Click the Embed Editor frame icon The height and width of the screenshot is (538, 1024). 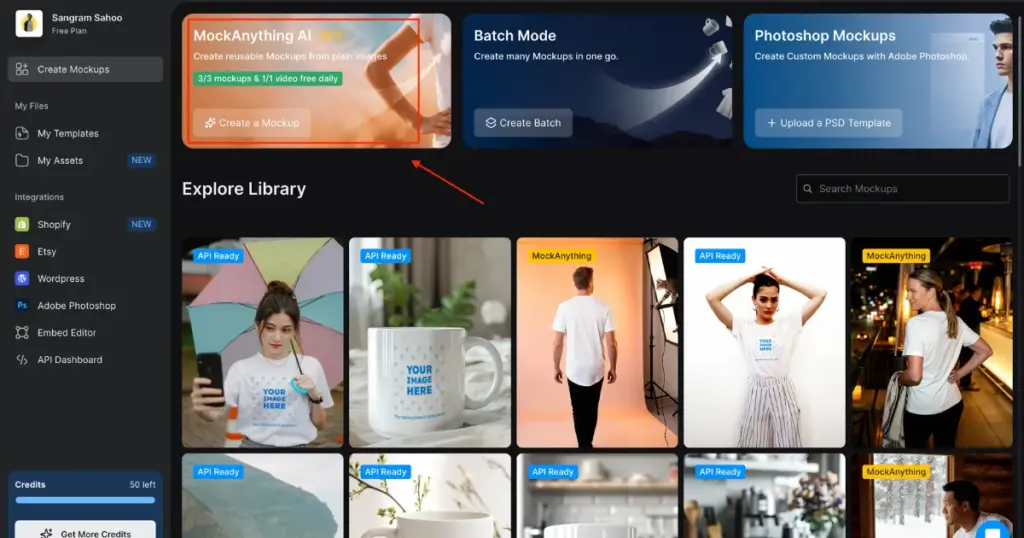(22, 333)
